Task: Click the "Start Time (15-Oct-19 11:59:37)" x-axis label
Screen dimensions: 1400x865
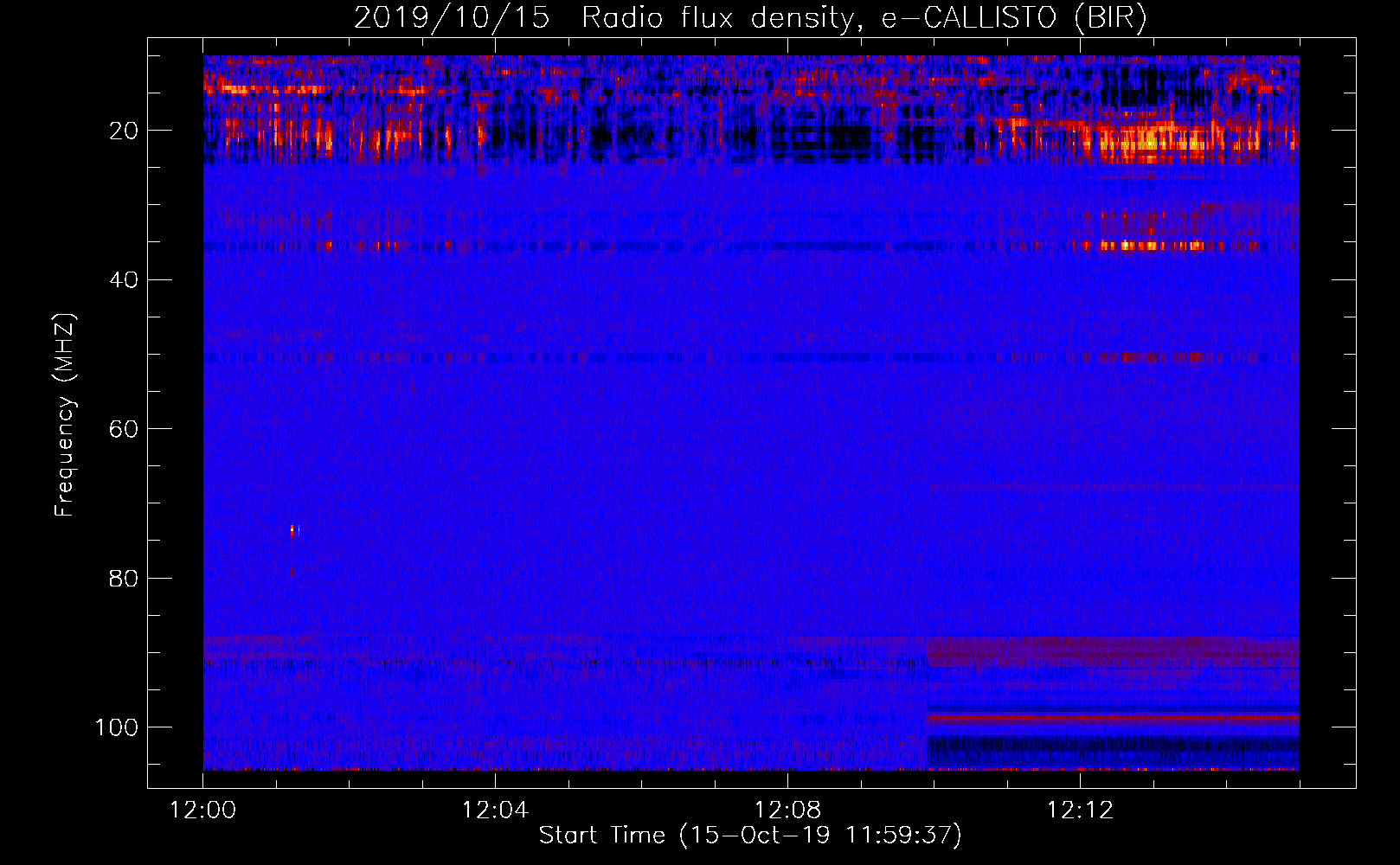Action: click(x=750, y=836)
